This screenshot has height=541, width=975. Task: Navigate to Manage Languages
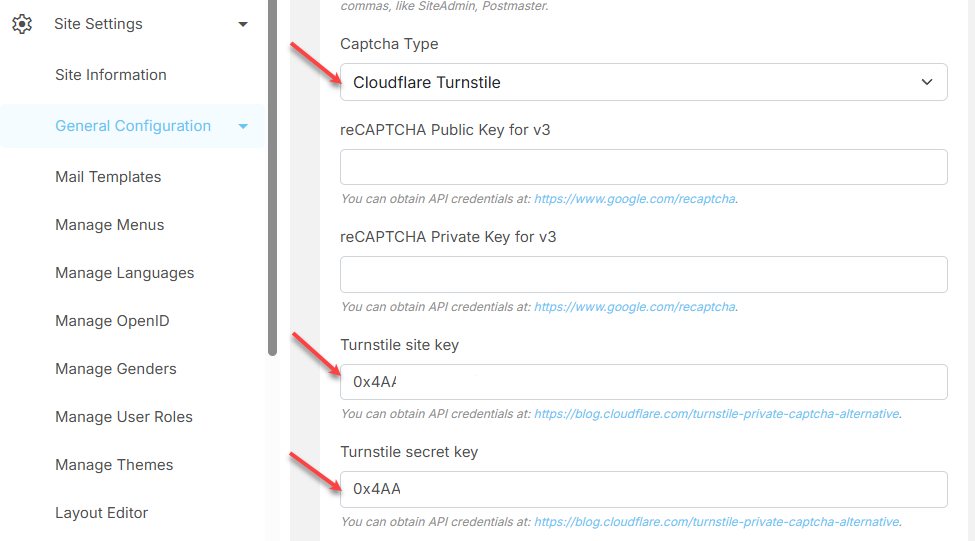[x=125, y=273]
